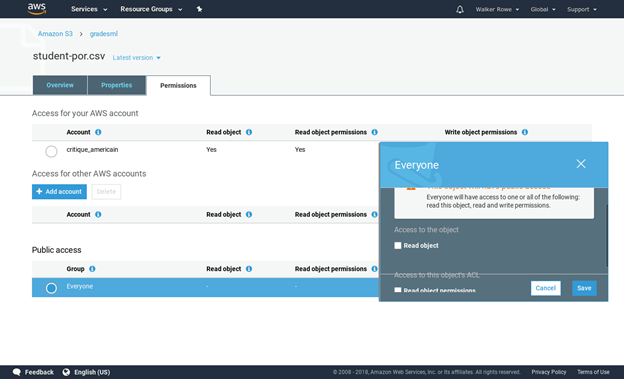
Task: Click the disabled Delete button
Action: pyautogui.click(x=106, y=191)
